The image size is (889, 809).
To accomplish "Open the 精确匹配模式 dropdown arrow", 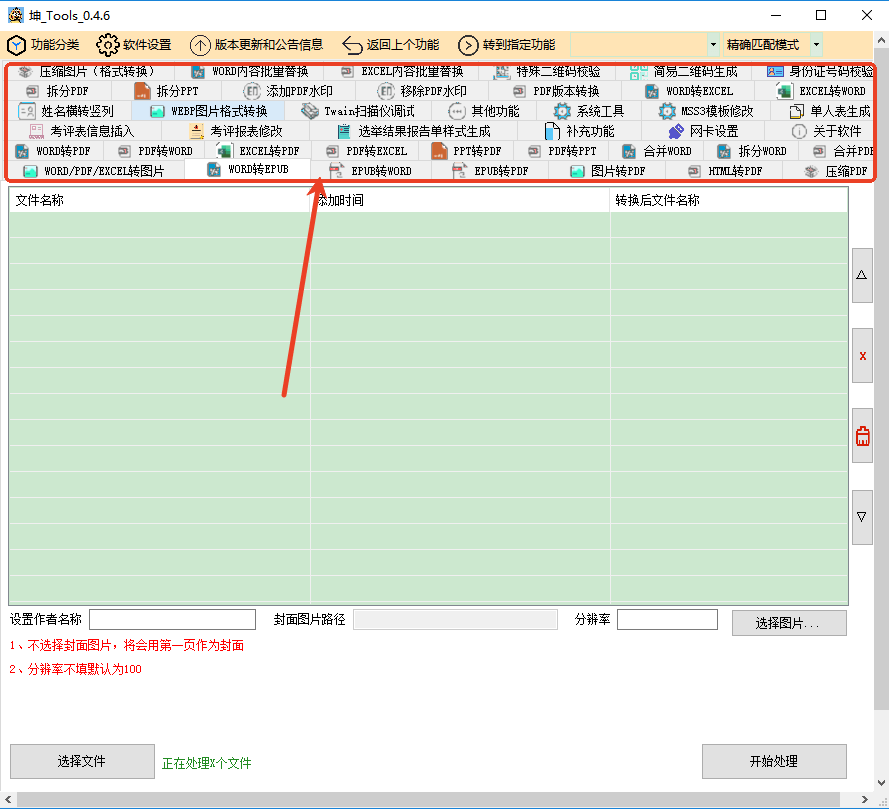I will [x=816, y=45].
